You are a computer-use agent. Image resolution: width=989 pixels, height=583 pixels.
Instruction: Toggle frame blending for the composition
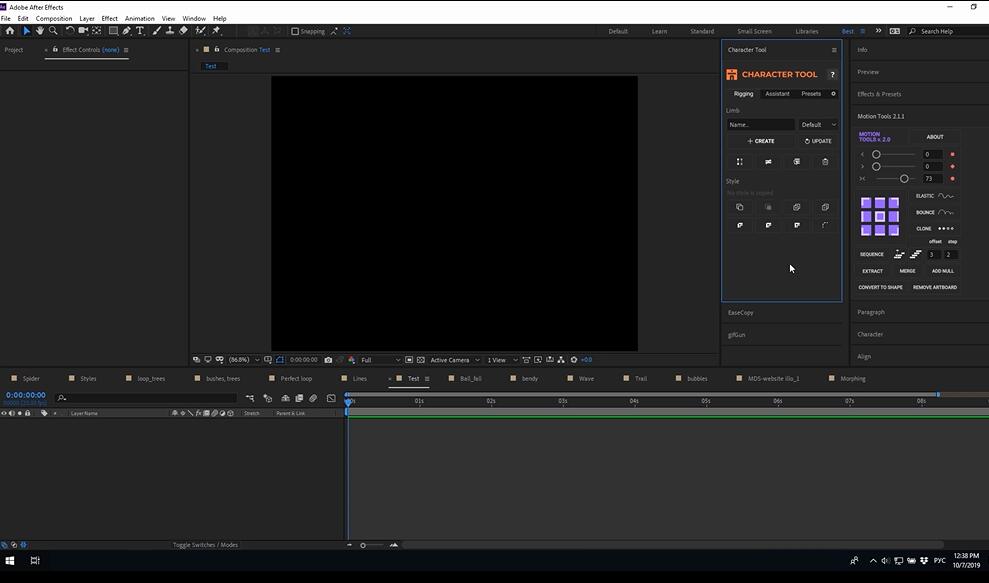coord(299,398)
